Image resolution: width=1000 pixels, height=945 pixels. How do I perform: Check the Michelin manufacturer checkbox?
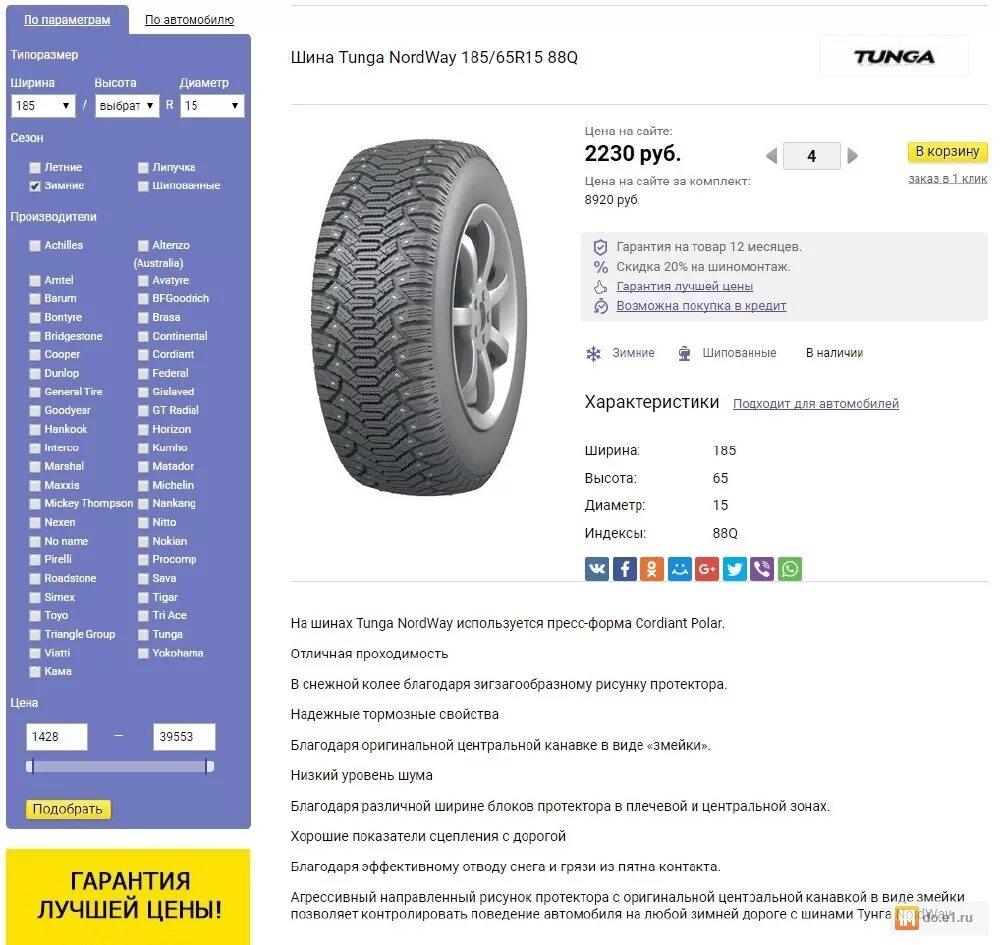point(143,486)
